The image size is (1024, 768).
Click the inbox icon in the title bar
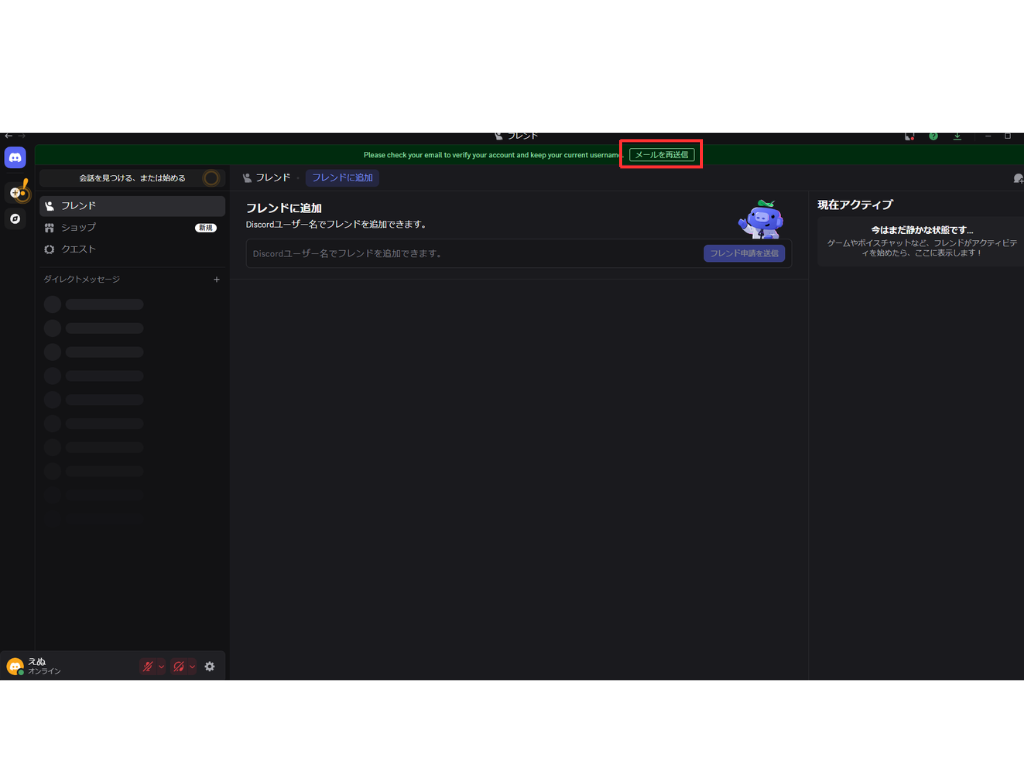pyautogui.click(x=909, y=136)
